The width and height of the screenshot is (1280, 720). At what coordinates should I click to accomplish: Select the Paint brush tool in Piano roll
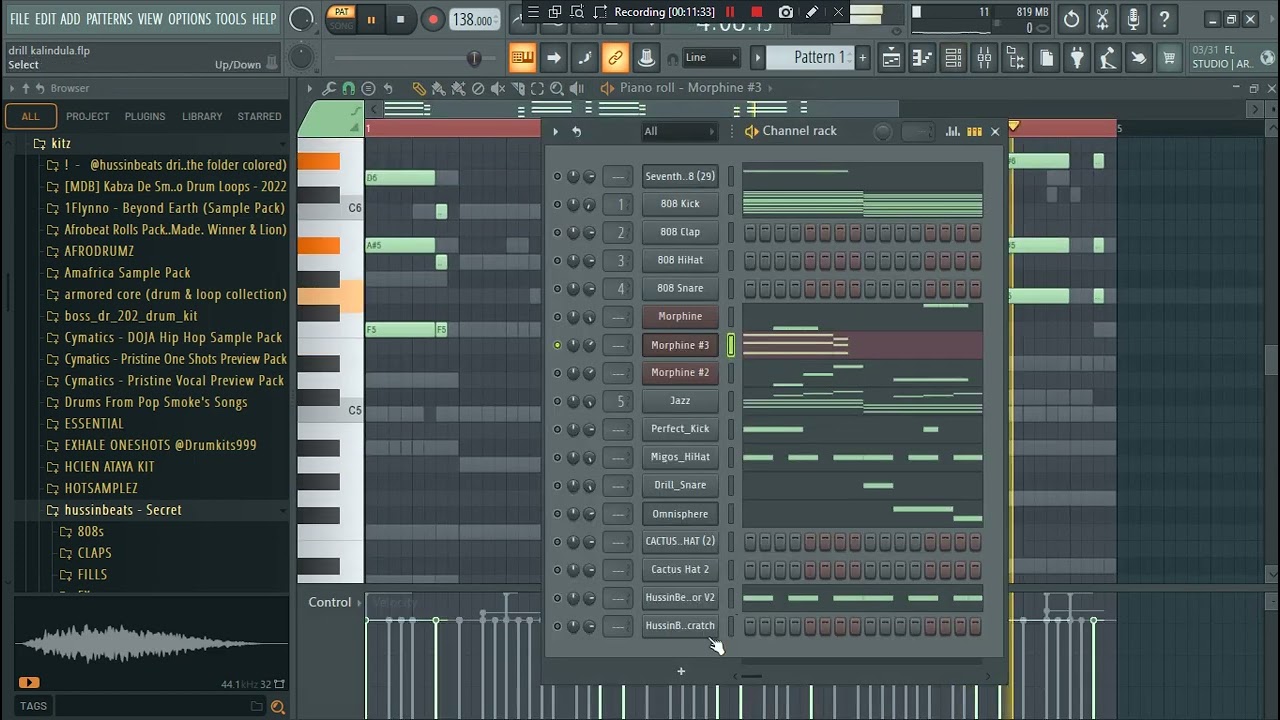point(438,88)
